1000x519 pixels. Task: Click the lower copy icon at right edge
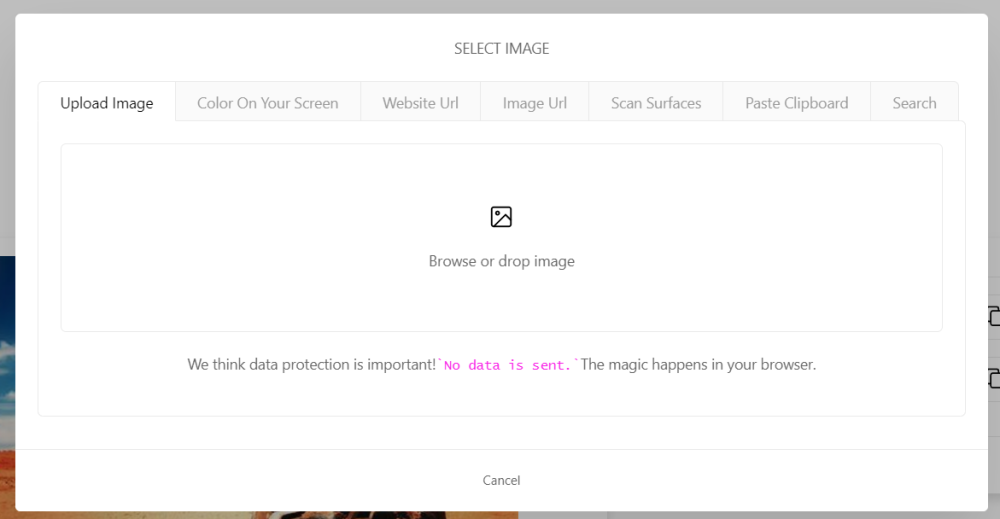tap(994, 377)
